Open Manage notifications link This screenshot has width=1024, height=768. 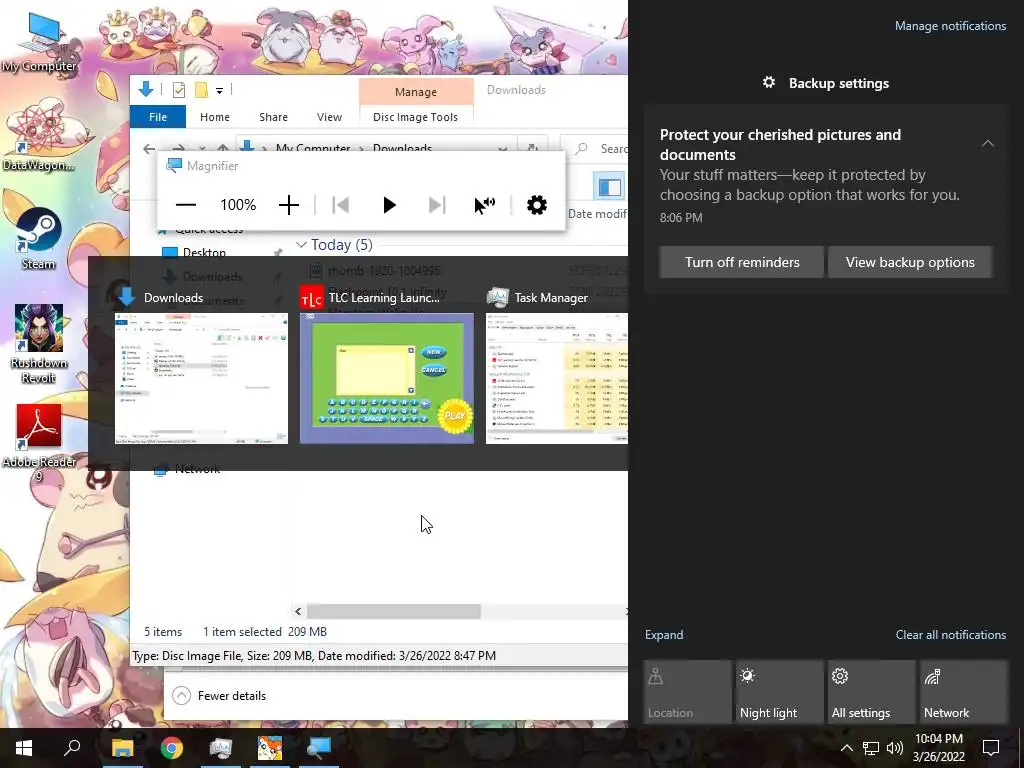[x=950, y=26]
